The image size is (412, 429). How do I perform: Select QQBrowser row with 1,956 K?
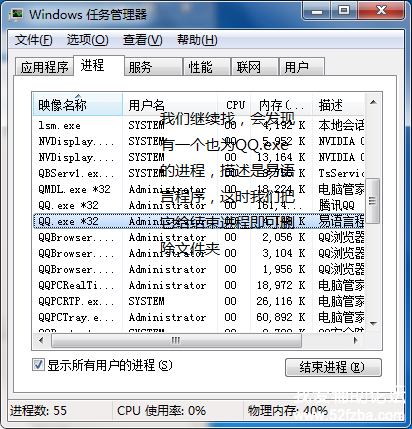tap(199, 269)
